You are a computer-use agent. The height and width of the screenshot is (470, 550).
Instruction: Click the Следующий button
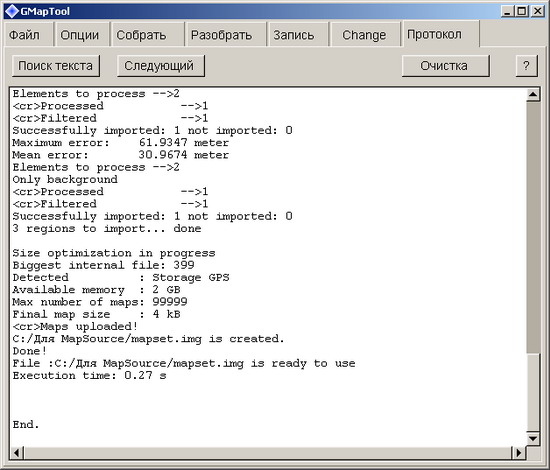coord(161,66)
